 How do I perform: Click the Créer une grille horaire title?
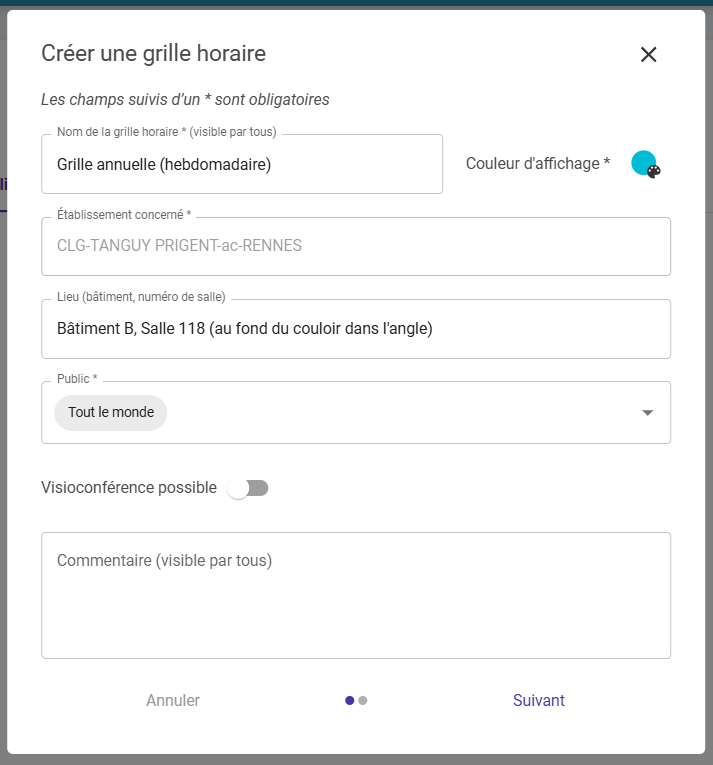(x=153, y=54)
